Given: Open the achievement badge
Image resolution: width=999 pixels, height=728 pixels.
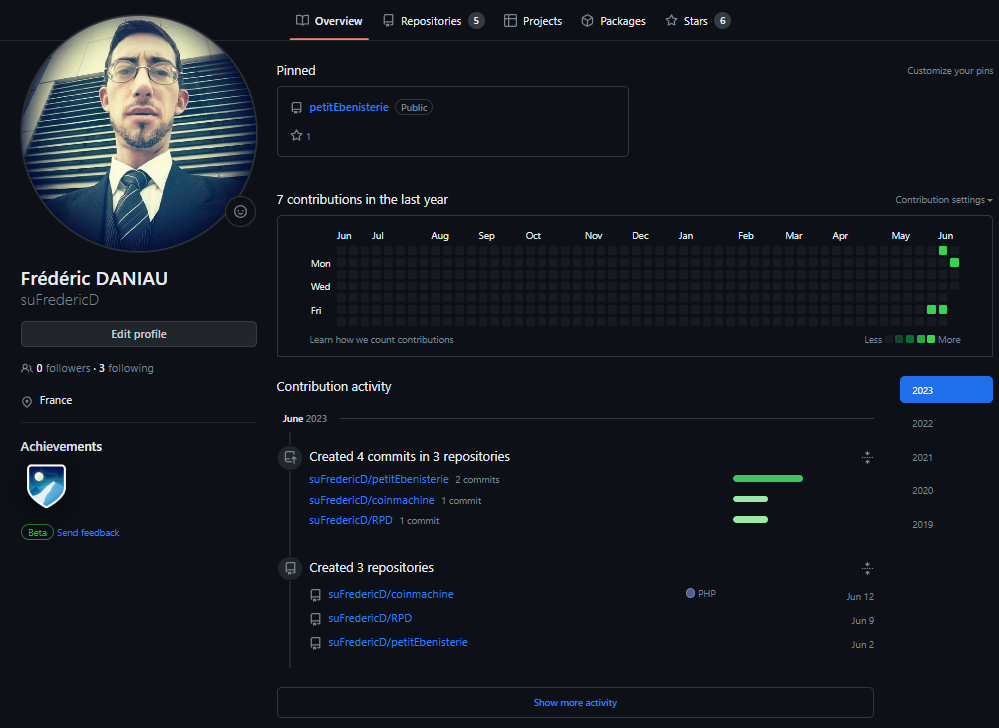Looking at the screenshot, I should click(x=47, y=485).
